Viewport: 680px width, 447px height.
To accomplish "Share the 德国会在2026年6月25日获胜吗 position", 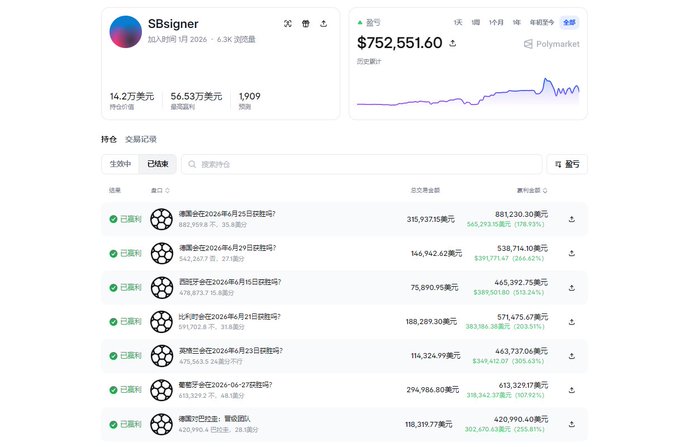I will (572, 219).
